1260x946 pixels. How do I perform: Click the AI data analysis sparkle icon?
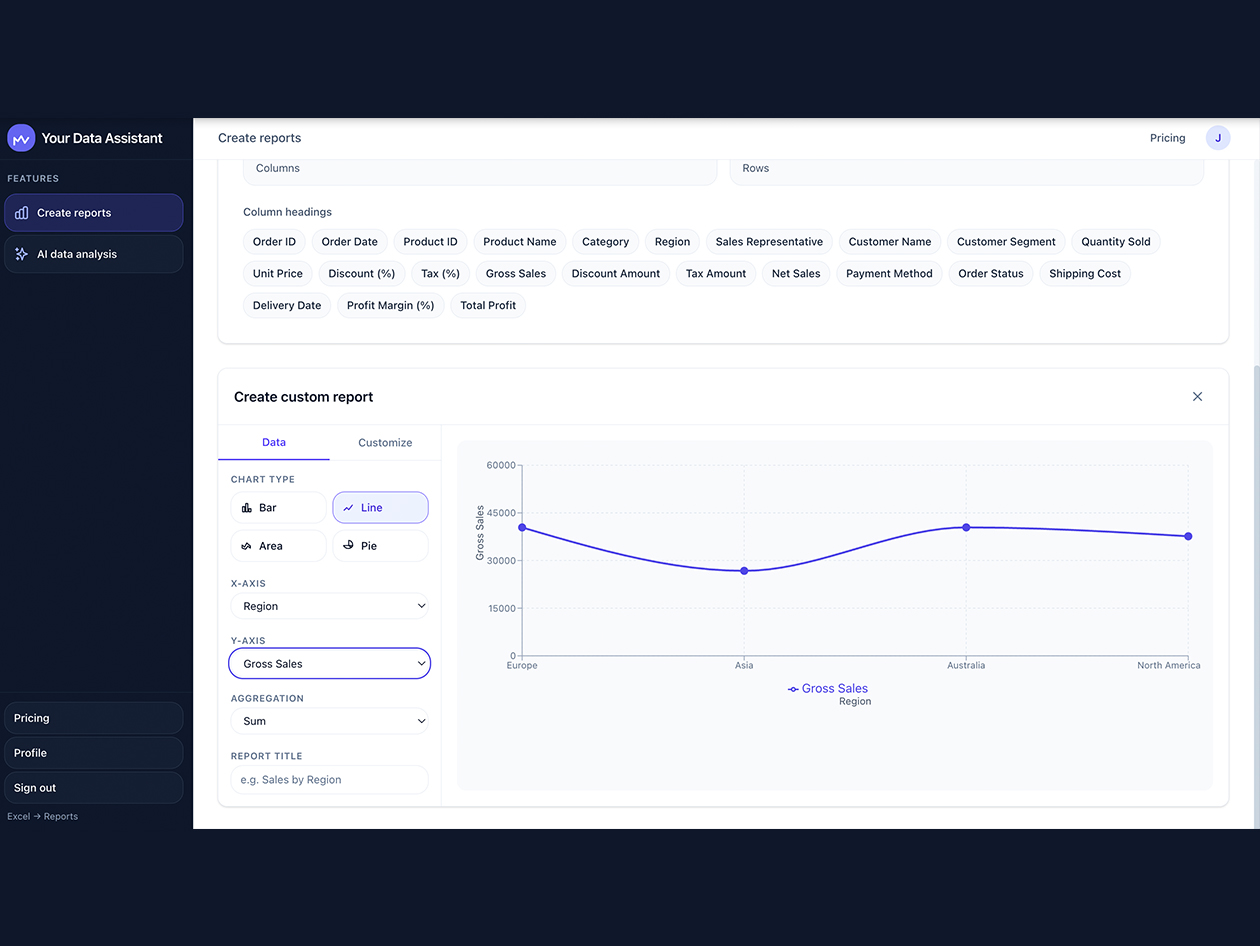click(21, 253)
